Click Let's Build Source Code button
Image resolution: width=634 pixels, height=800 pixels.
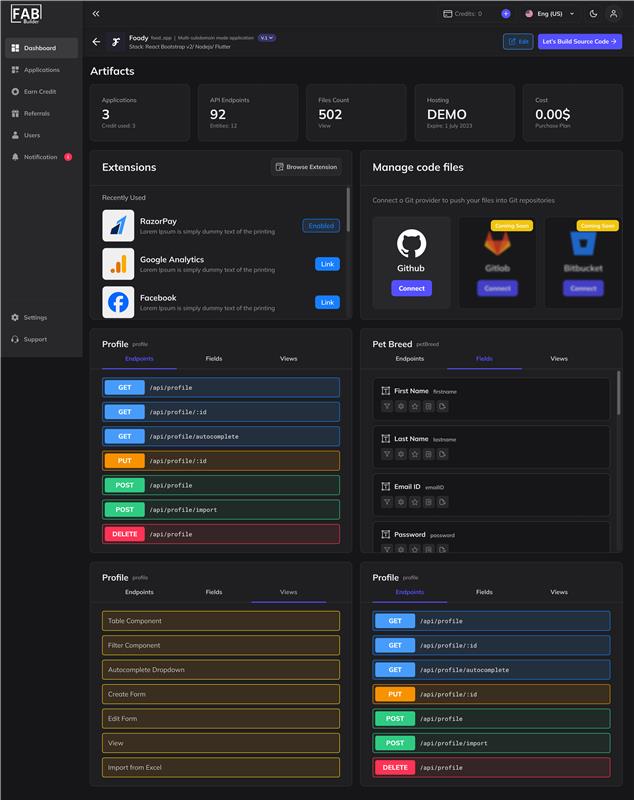(x=580, y=42)
